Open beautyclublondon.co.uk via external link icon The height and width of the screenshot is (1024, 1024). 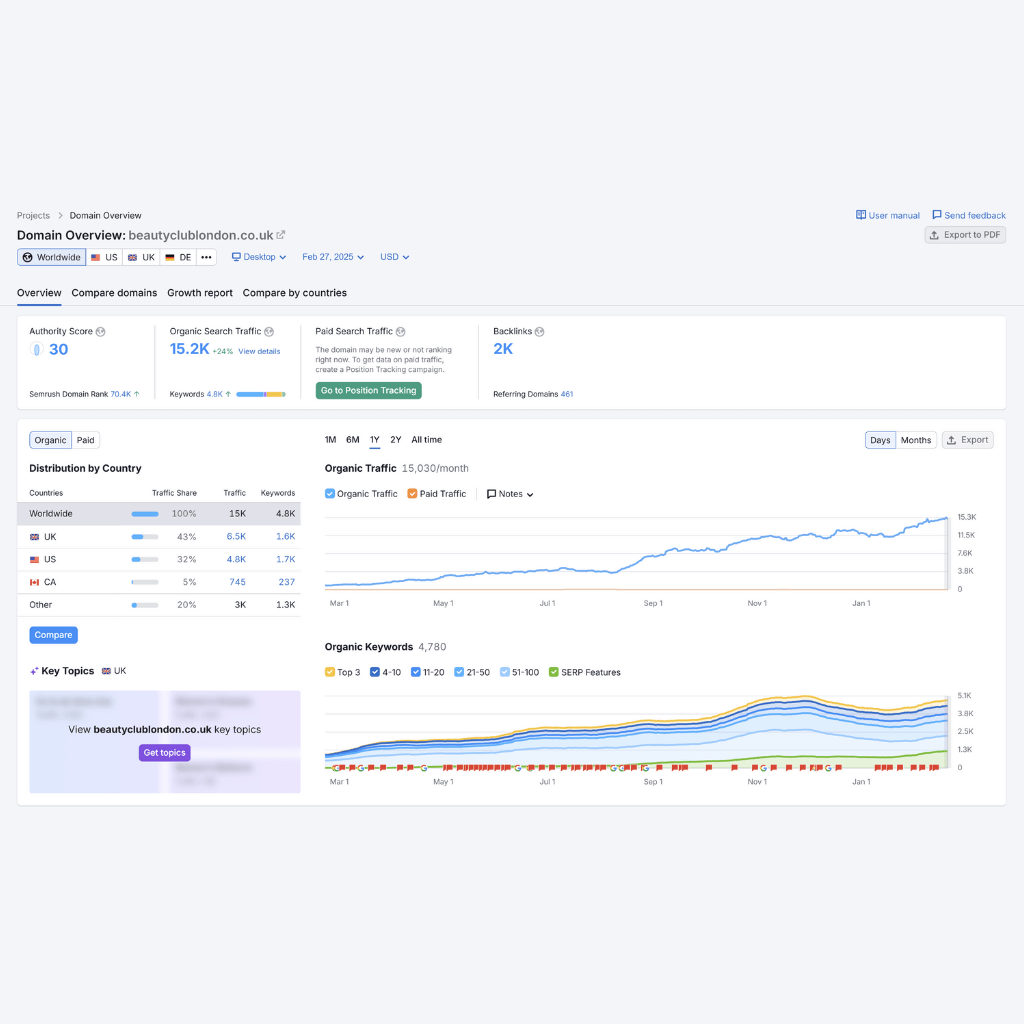pyautogui.click(x=278, y=235)
